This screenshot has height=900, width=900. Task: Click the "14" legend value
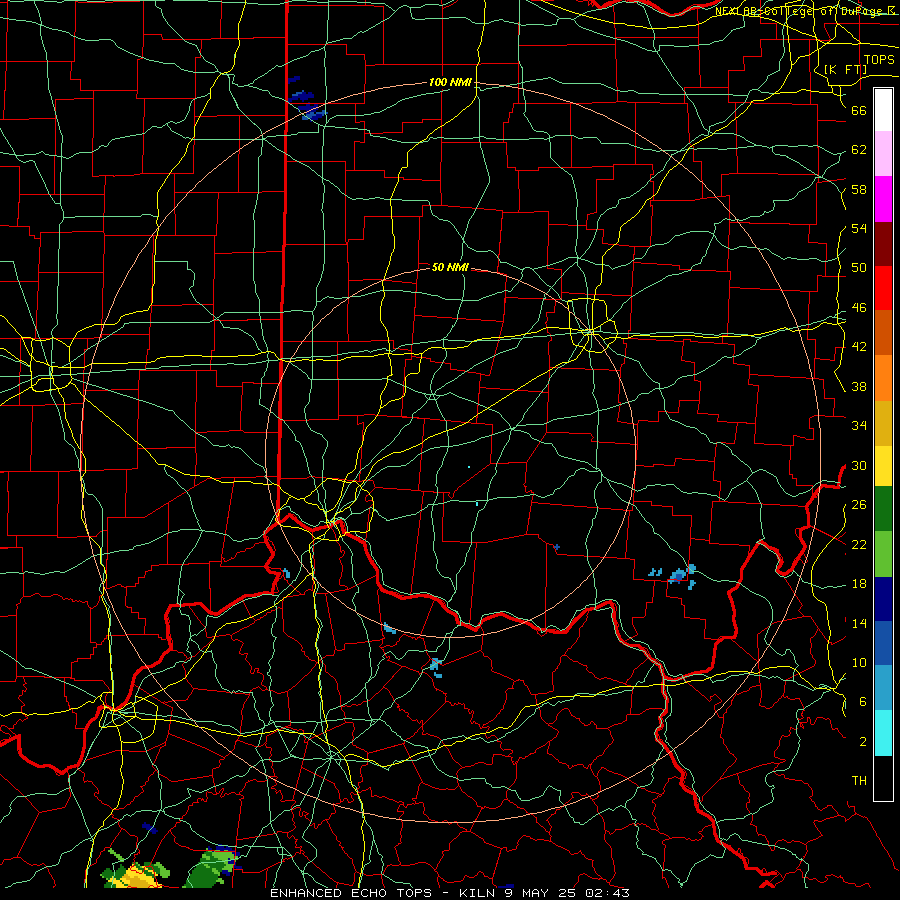tap(859, 623)
